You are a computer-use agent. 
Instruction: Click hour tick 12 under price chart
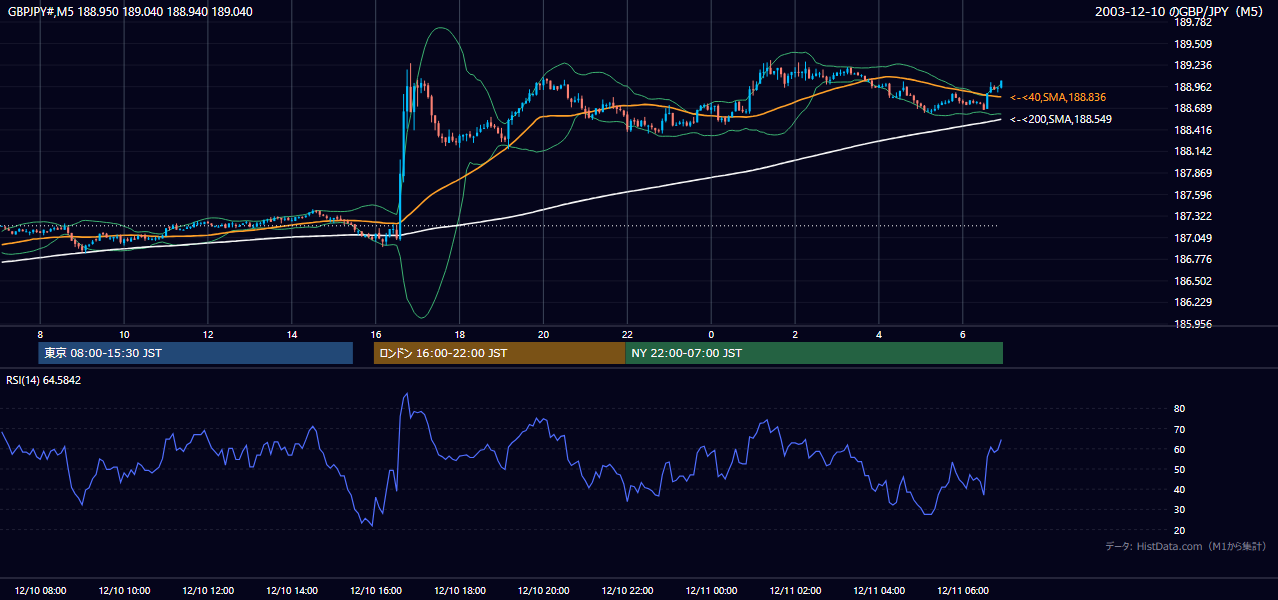pyautogui.click(x=208, y=334)
